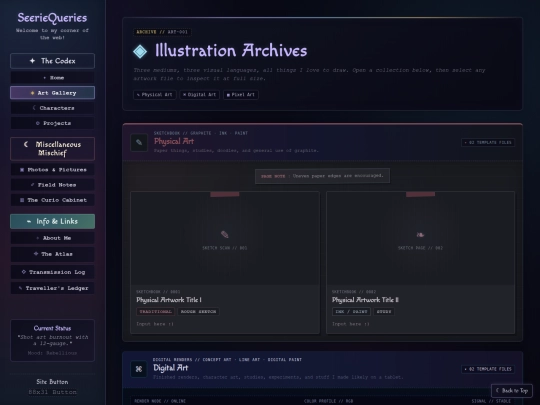Expand the Info & Links section
The width and height of the screenshot is (540, 405).
(52, 221)
